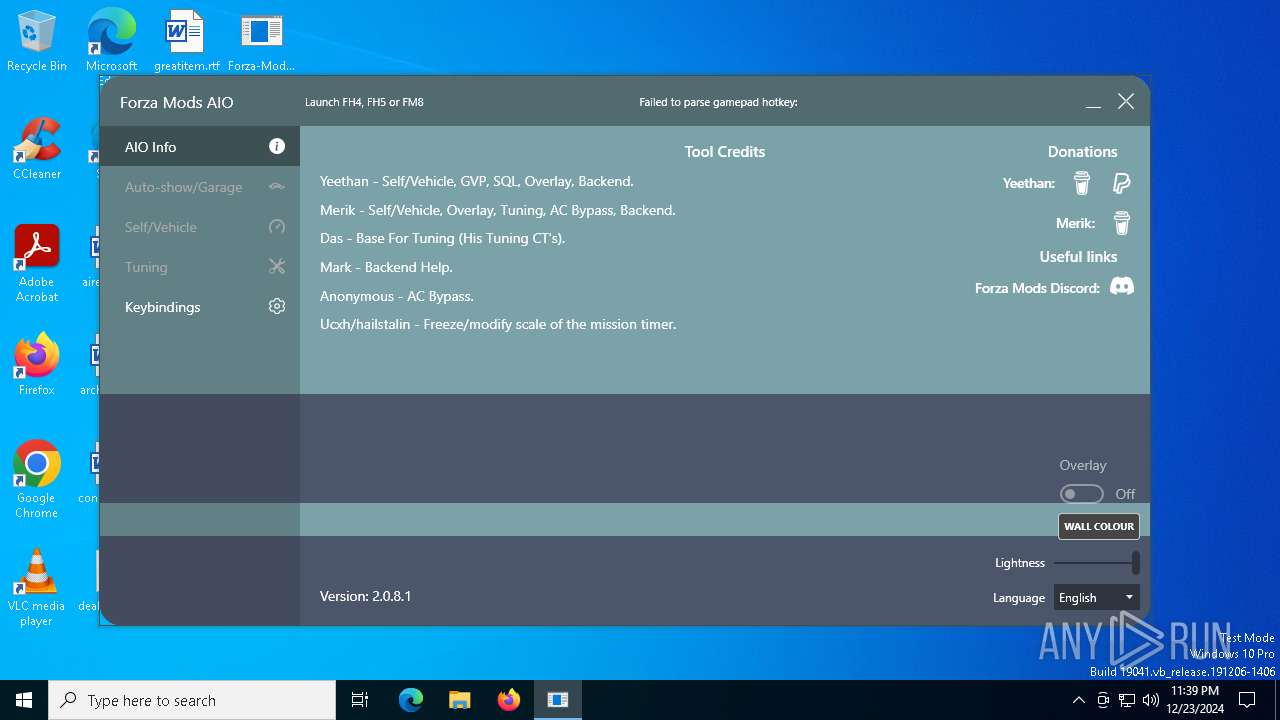The image size is (1280, 720).
Task: Select the Self/Vehicle tab
Action: 200,227
